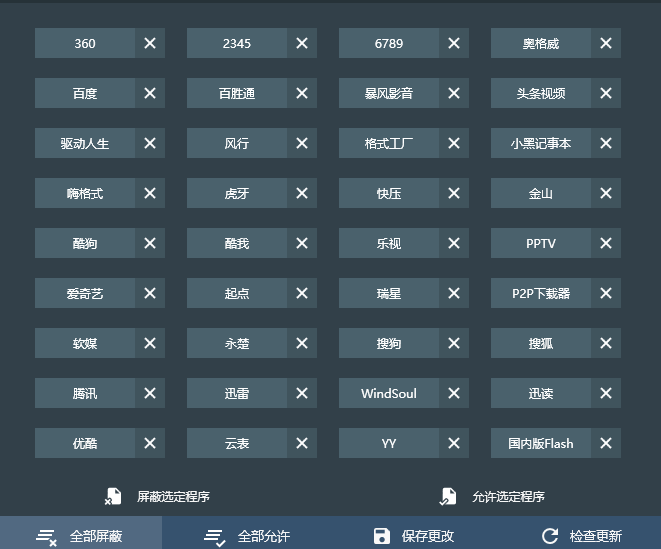Click the X icon beside 搜狐
The width and height of the screenshot is (661, 549).
pyautogui.click(x=606, y=343)
